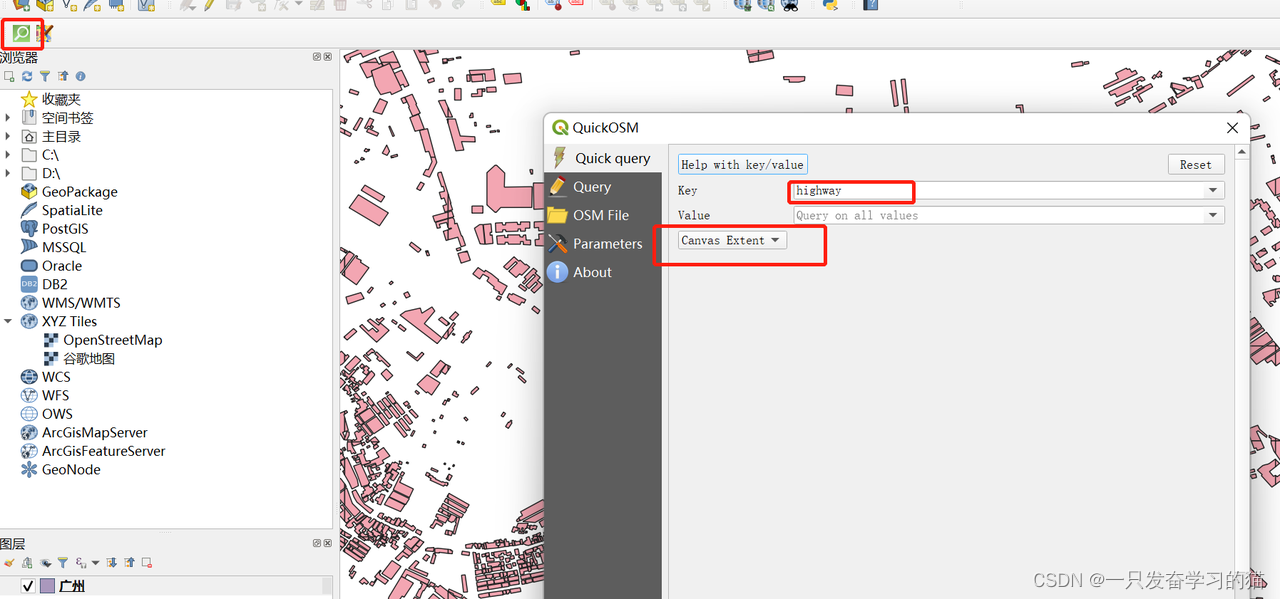The image size is (1280, 599).
Task: Expand all layers in layers panel
Action: pos(112,563)
